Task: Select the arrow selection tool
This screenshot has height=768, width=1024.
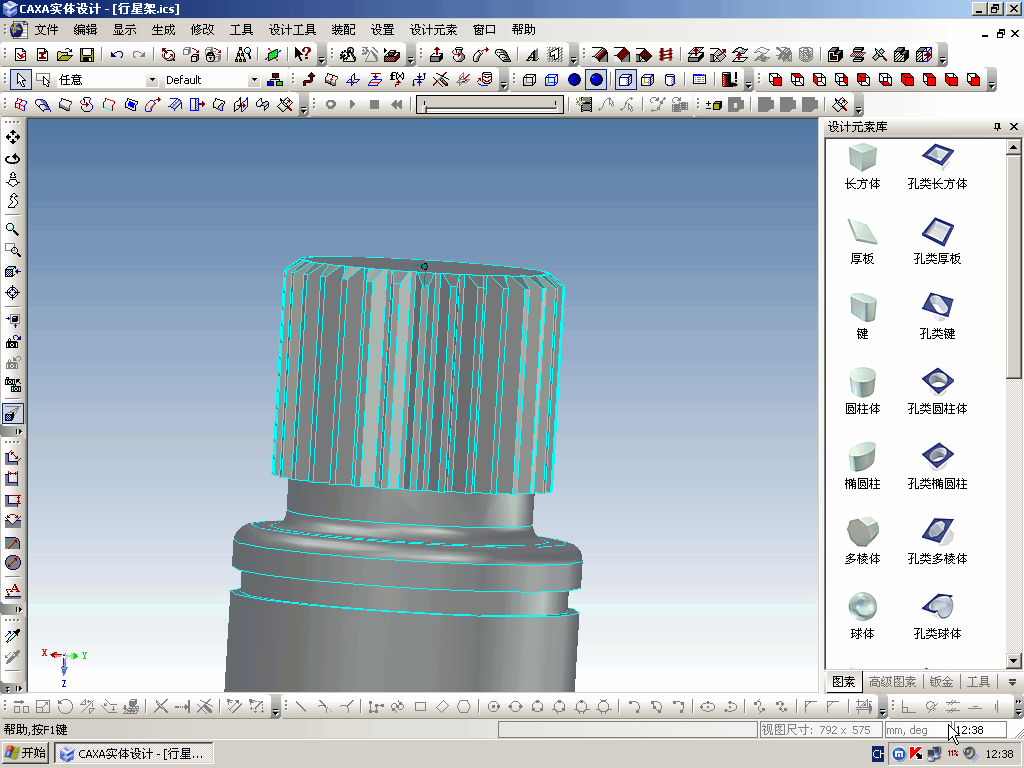Action: coord(21,80)
